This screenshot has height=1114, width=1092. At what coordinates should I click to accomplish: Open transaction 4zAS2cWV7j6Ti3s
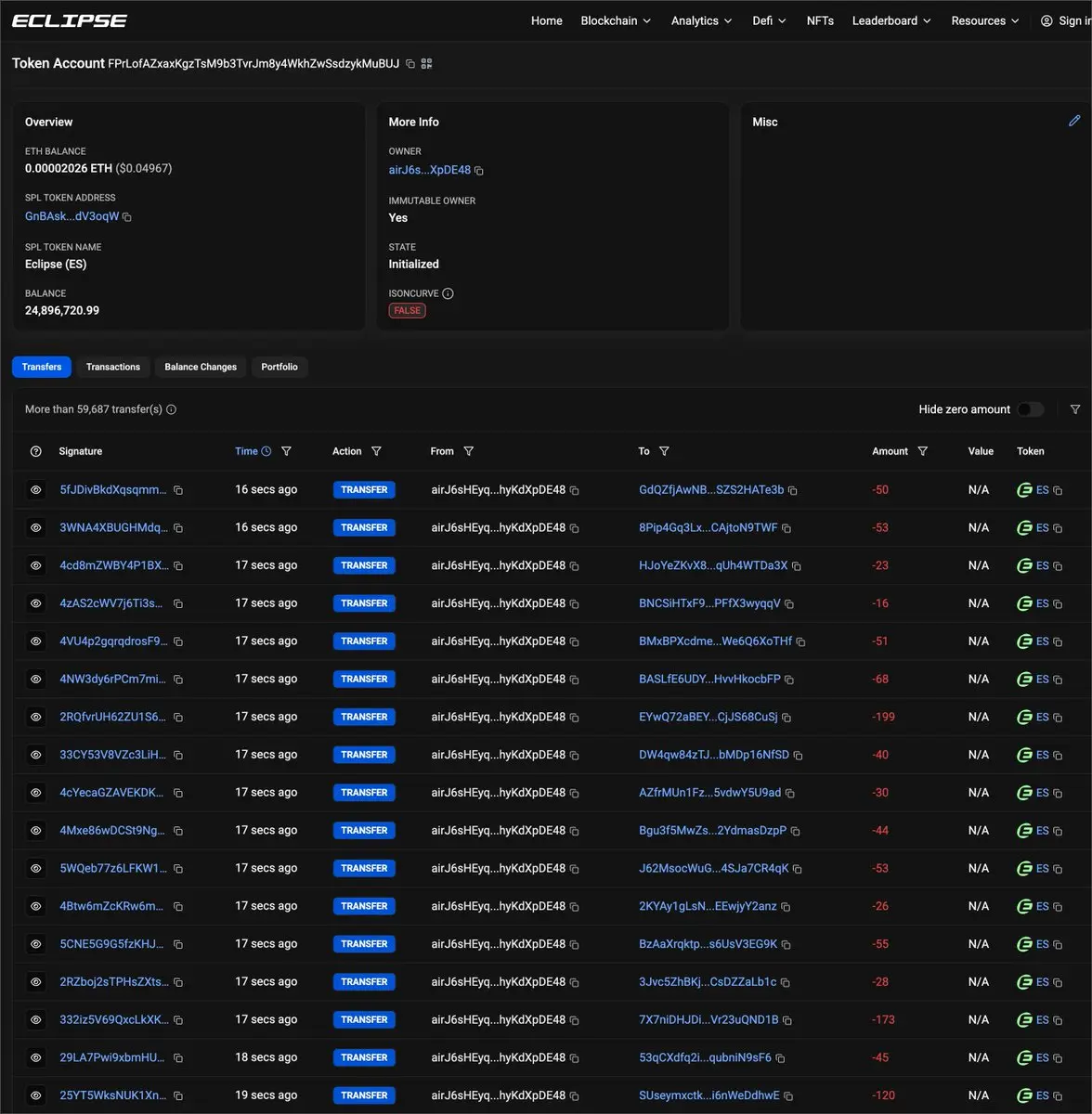coord(113,603)
